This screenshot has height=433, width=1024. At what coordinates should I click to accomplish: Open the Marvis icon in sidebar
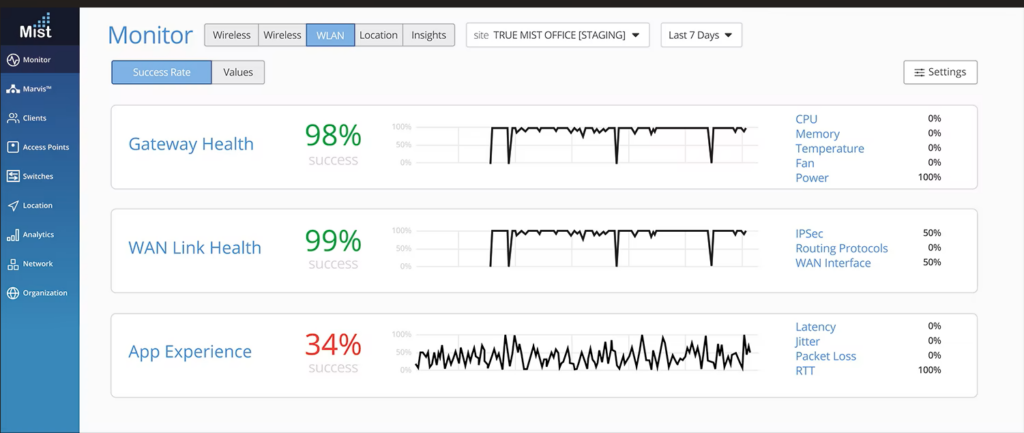point(13,89)
